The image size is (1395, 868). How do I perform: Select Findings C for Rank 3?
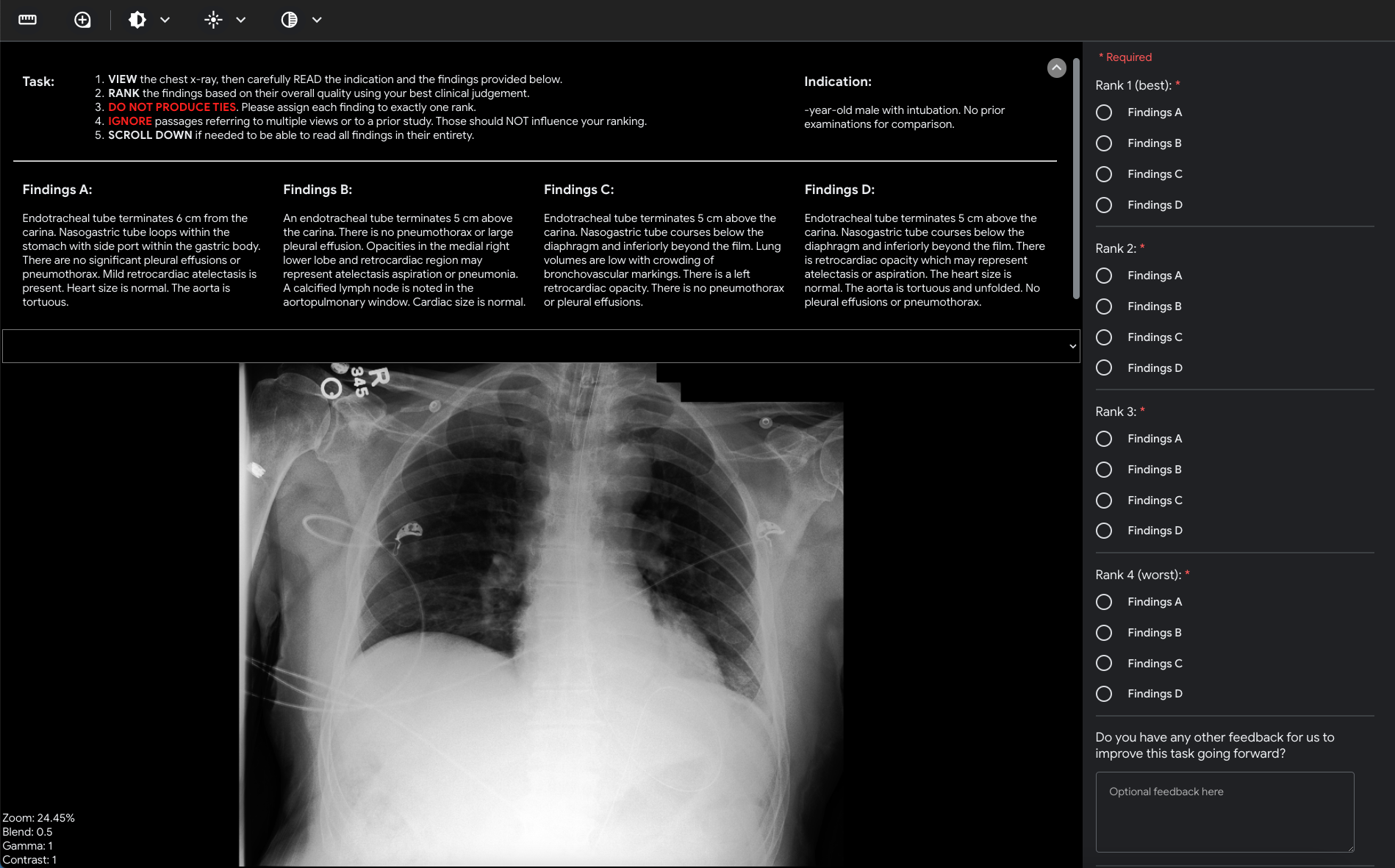(x=1103, y=501)
